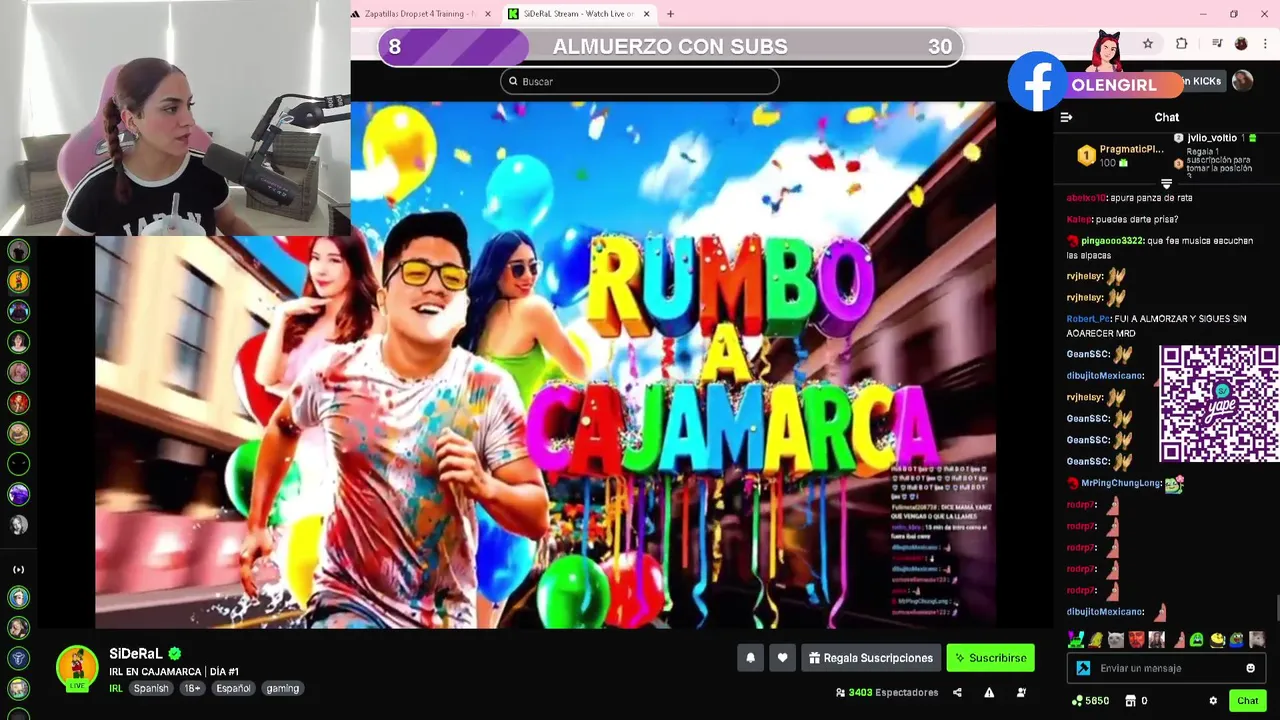1280x720 pixels.
Task: Click the Chat panel header title
Action: (x=1166, y=117)
